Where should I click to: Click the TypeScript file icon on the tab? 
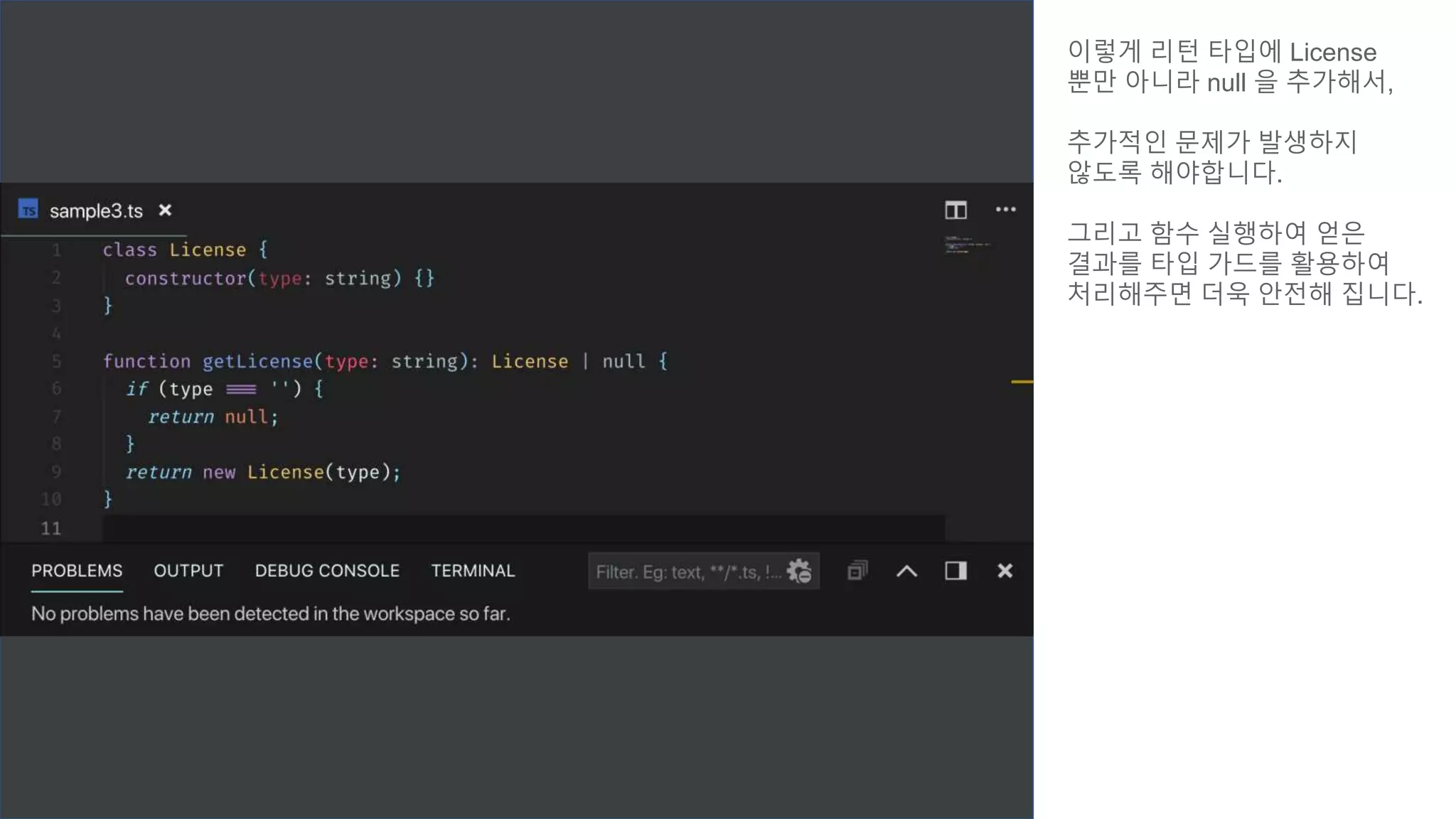coord(28,210)
